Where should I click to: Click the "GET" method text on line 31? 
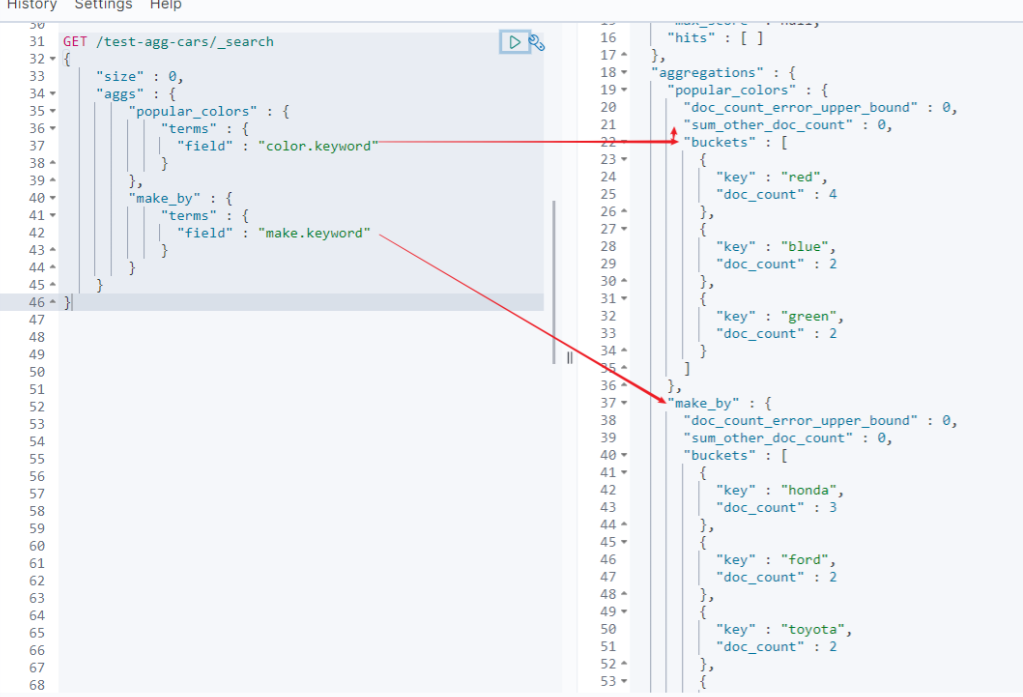coord(75,42)
